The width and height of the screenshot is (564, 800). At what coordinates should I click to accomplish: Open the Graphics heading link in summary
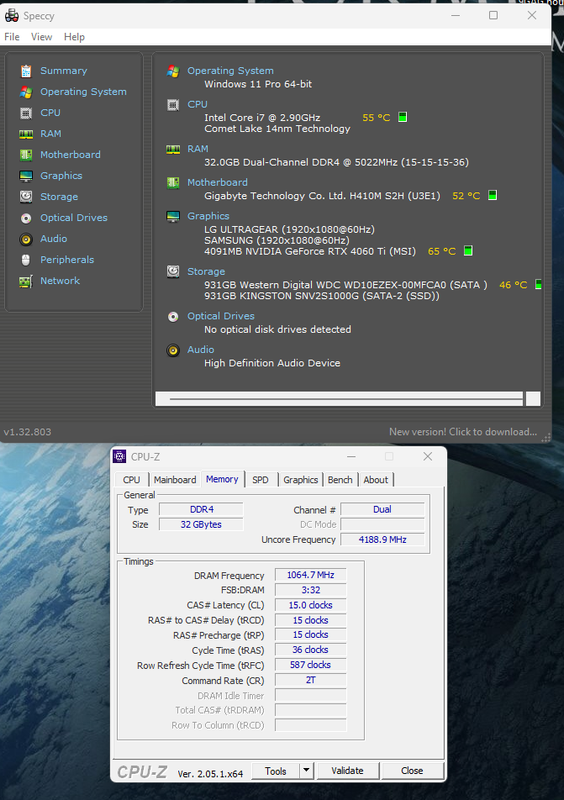point(208,216)
